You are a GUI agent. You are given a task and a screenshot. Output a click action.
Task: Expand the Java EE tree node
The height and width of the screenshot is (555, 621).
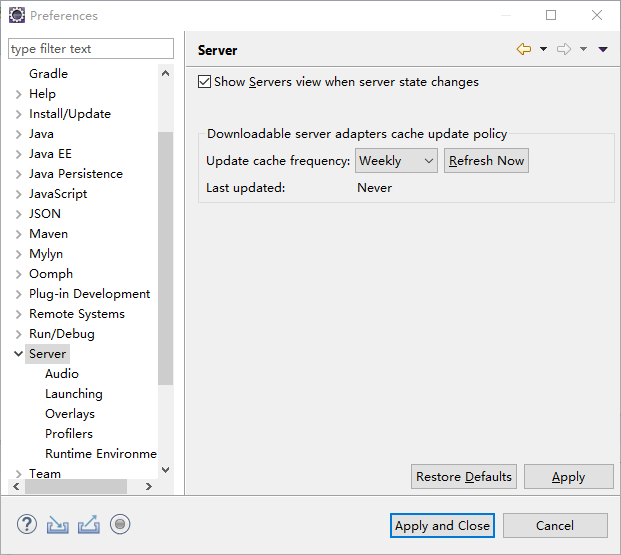18,154
